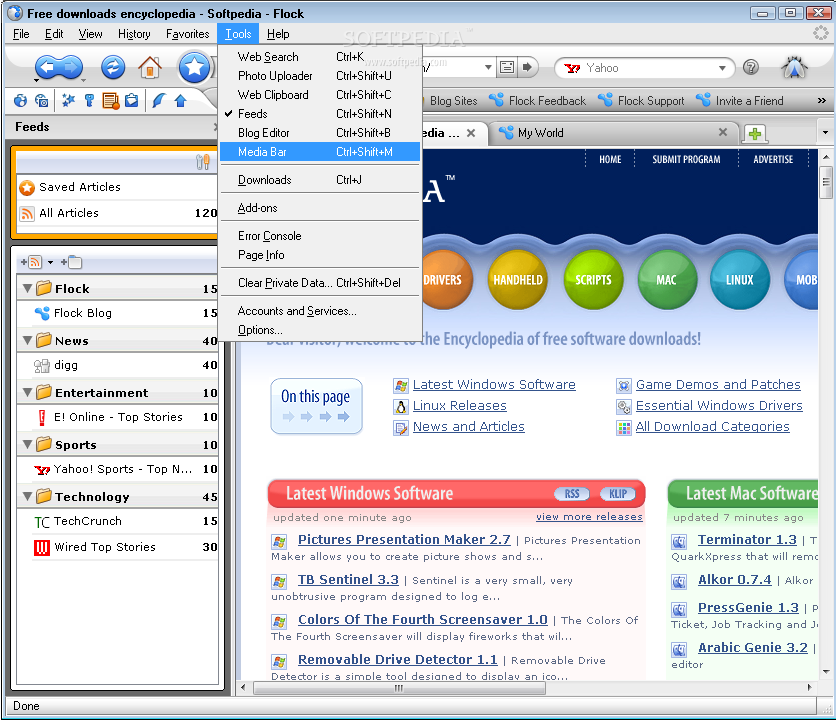This screenshot has height=721, width=836.
Task: Select Media Bar in the Tools menu
Action: [320, 152]
